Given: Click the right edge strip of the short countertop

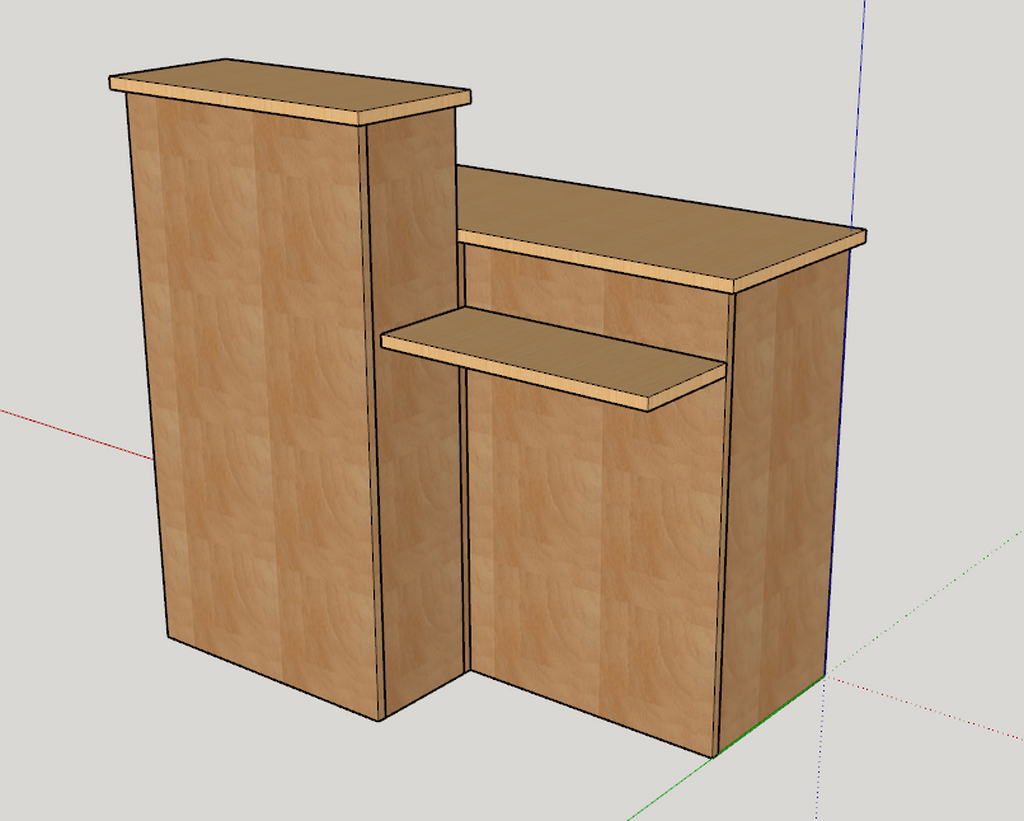Looking at the screenshot, I should click(800, 263).
